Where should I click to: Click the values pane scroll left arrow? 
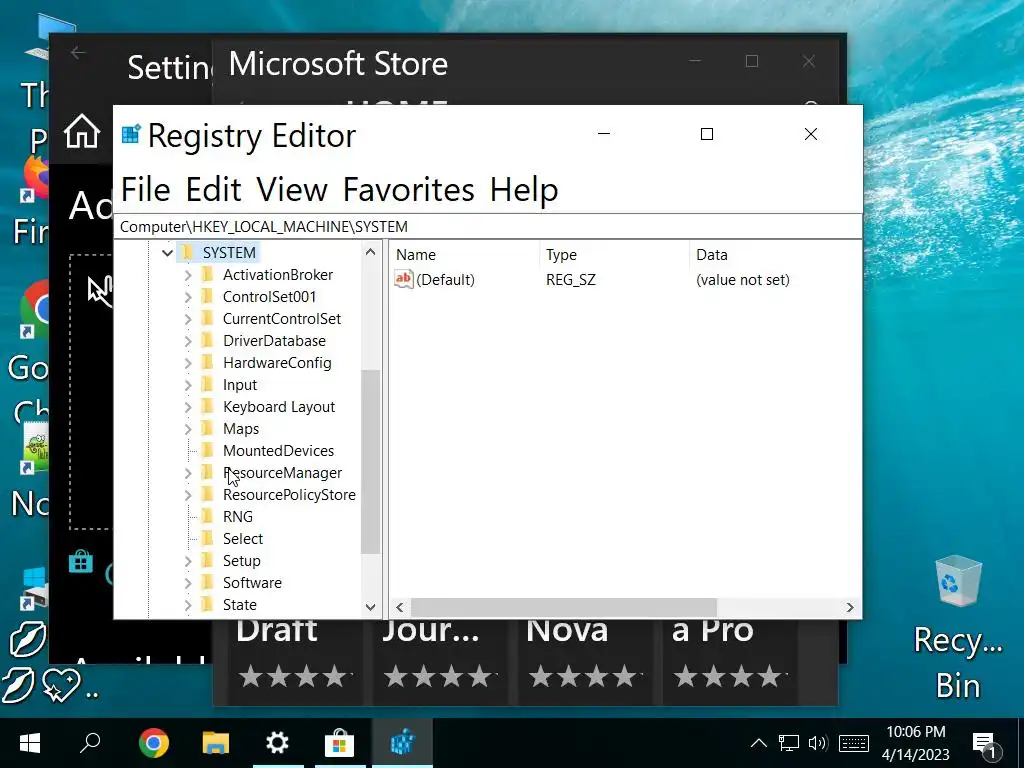(x=400, y=607)
